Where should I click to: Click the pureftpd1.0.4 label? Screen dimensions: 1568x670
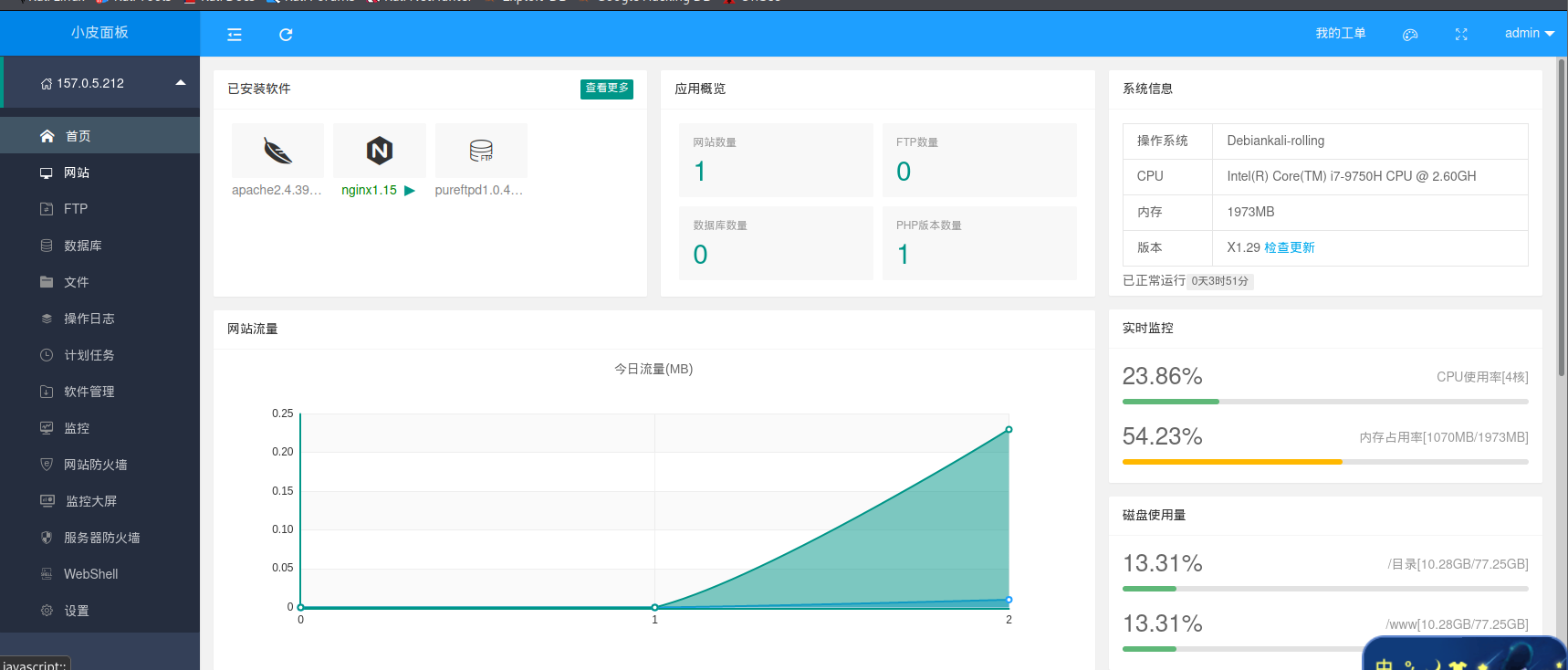tap(479, 190)
